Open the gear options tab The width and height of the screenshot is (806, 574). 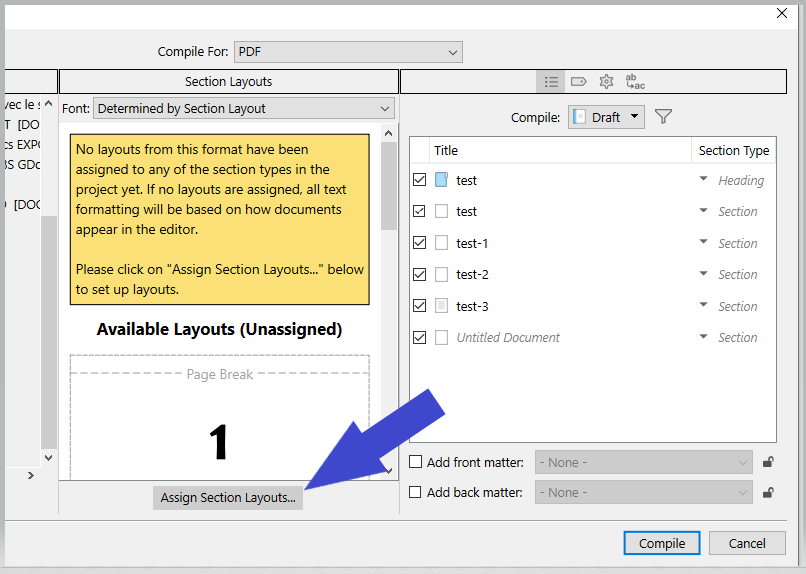point(606,82)
